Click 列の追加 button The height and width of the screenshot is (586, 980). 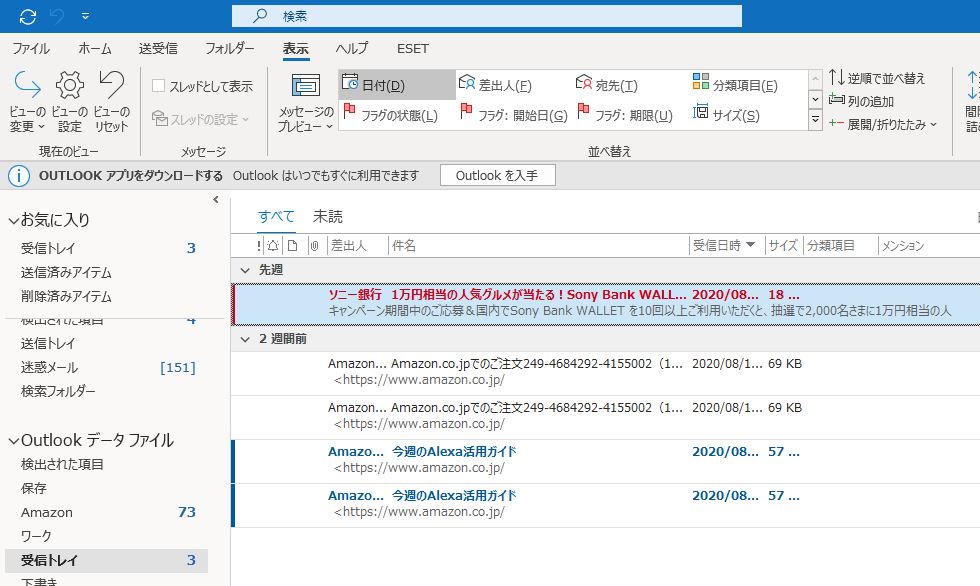861,101
